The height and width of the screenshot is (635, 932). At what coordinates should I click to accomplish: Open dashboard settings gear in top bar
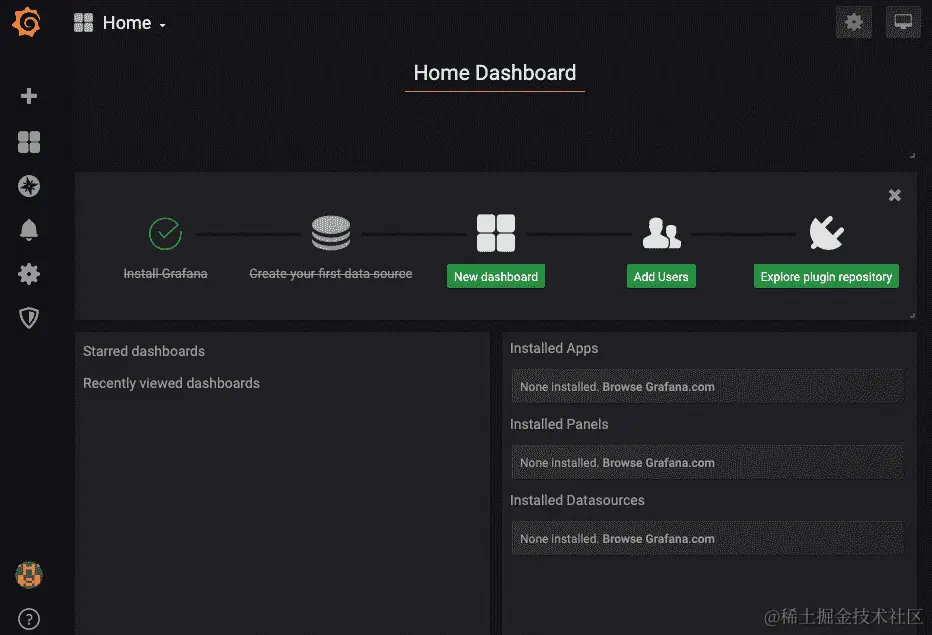[853, 22]
